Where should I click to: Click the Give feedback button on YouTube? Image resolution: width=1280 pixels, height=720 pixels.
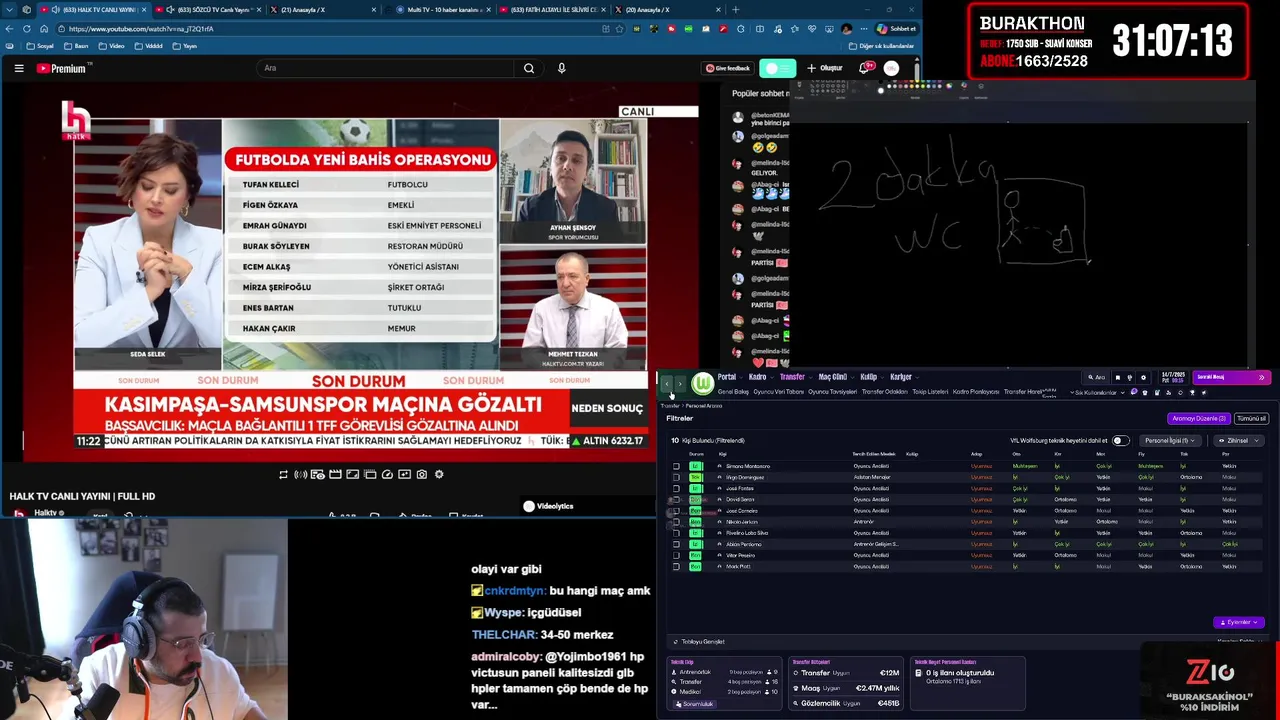[727, 68]
